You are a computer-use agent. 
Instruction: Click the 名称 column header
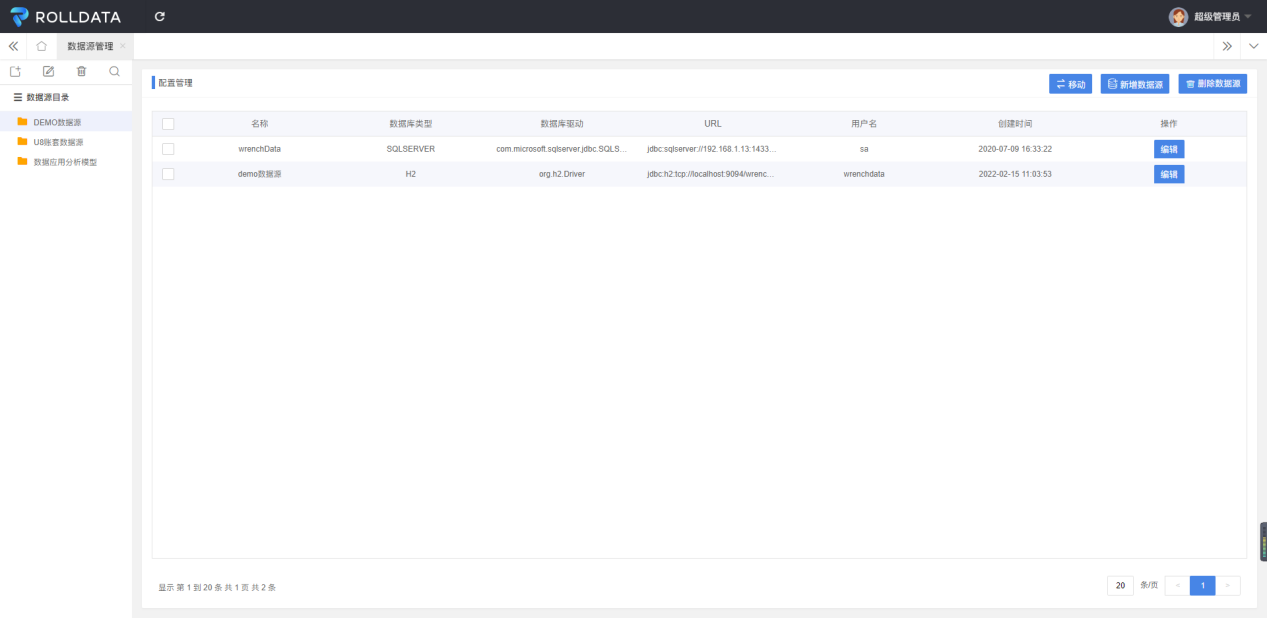pyautogui.click(x=259, y=124)
